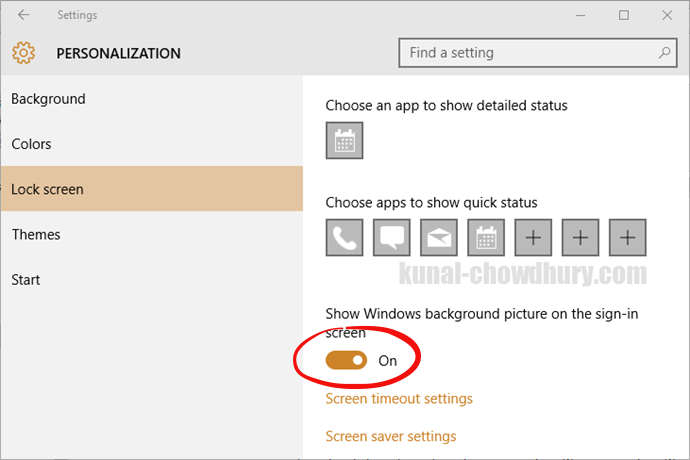Screen dimensions: 690x460
Task: Click the PERSONALIZATION heading text
Action: [118, 53]
